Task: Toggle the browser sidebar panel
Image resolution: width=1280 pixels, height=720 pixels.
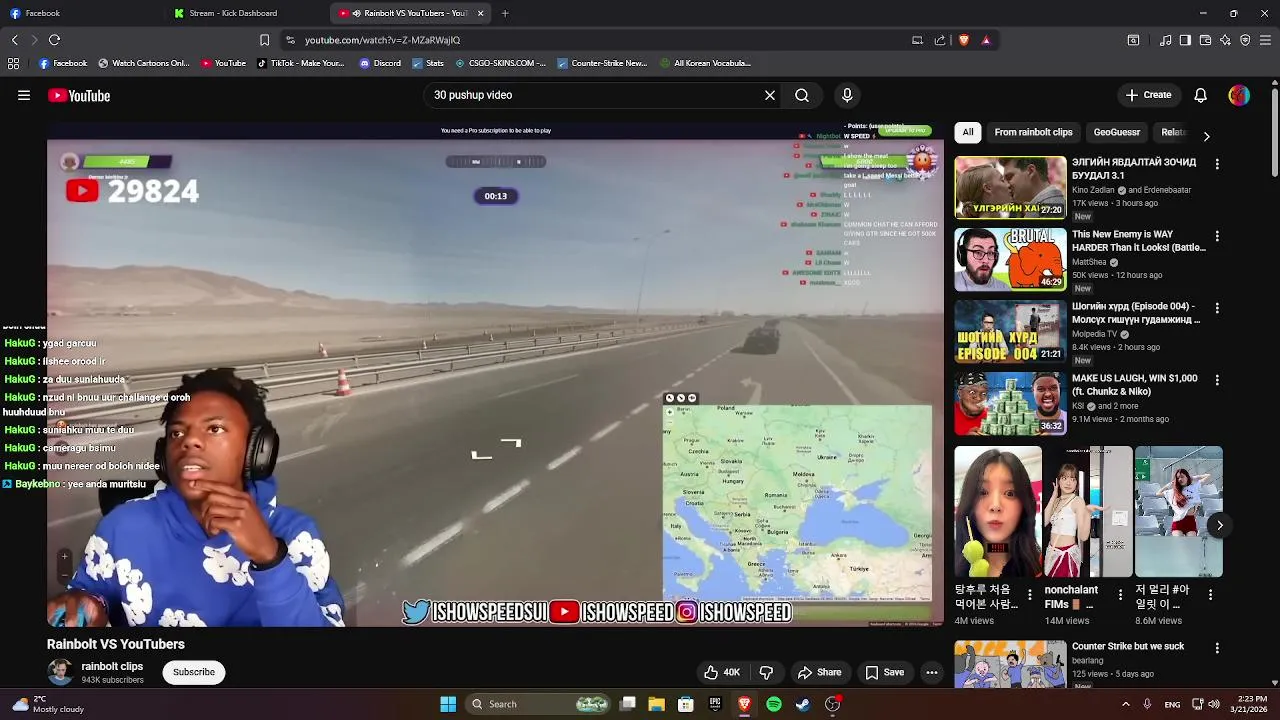Action: click(x=1185, y=40)
